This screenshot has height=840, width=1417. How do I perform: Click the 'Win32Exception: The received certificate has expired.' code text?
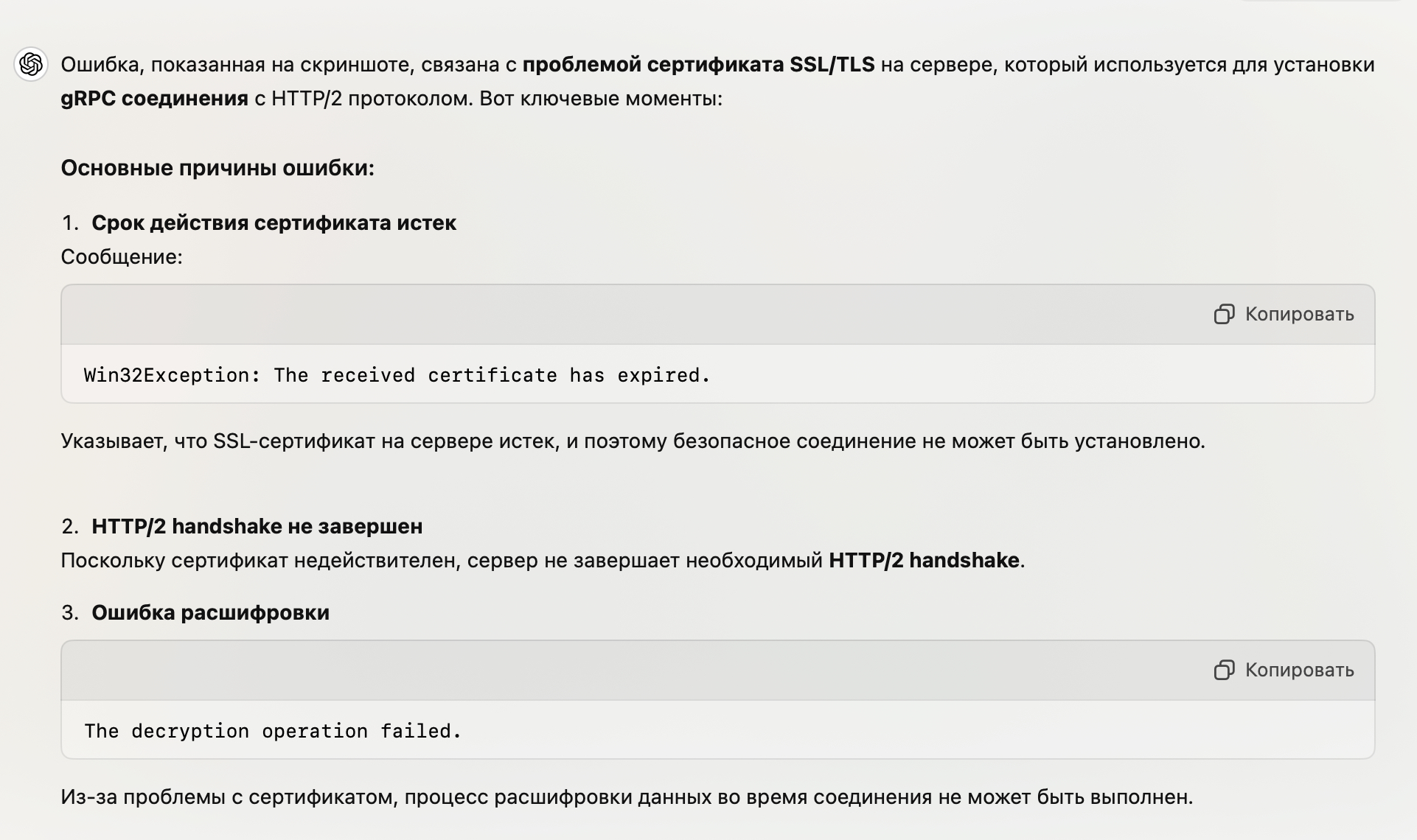point(397,375)
